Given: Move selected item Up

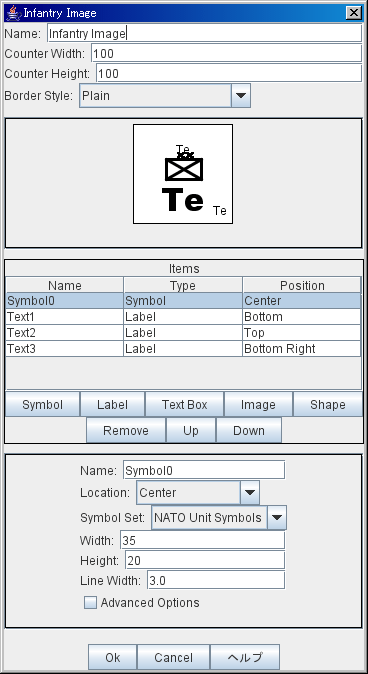Looking at the screenshot, I should pyautogui.click(x=191, y=430).
